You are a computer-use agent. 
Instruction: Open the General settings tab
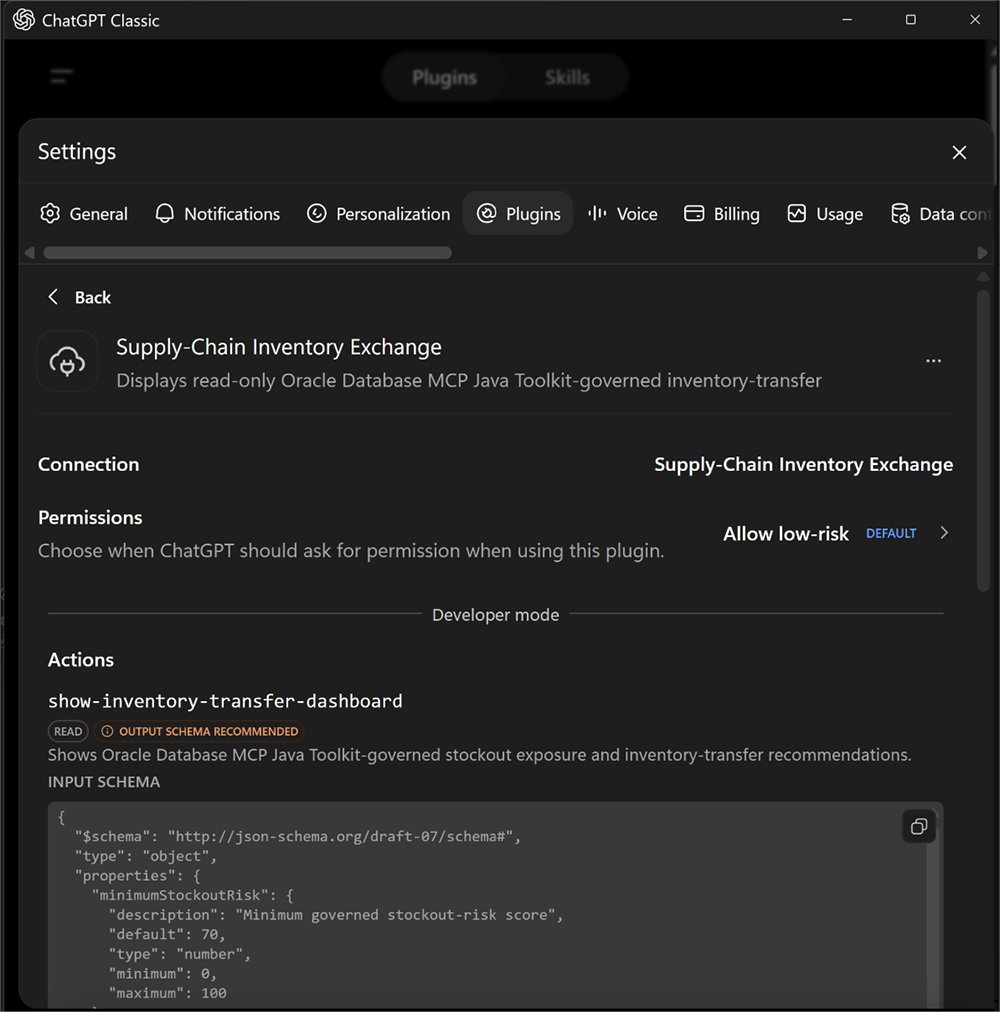[x=84, y=214]
